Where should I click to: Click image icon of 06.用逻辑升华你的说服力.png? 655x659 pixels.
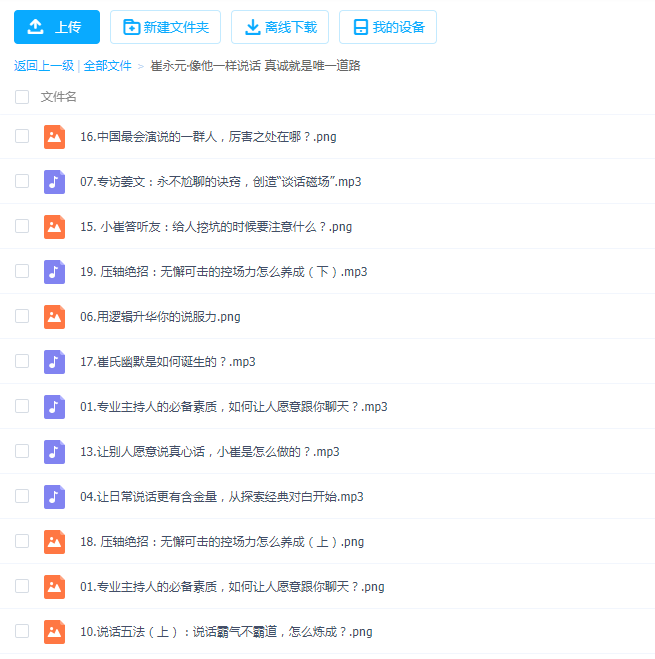coord(54,317)
